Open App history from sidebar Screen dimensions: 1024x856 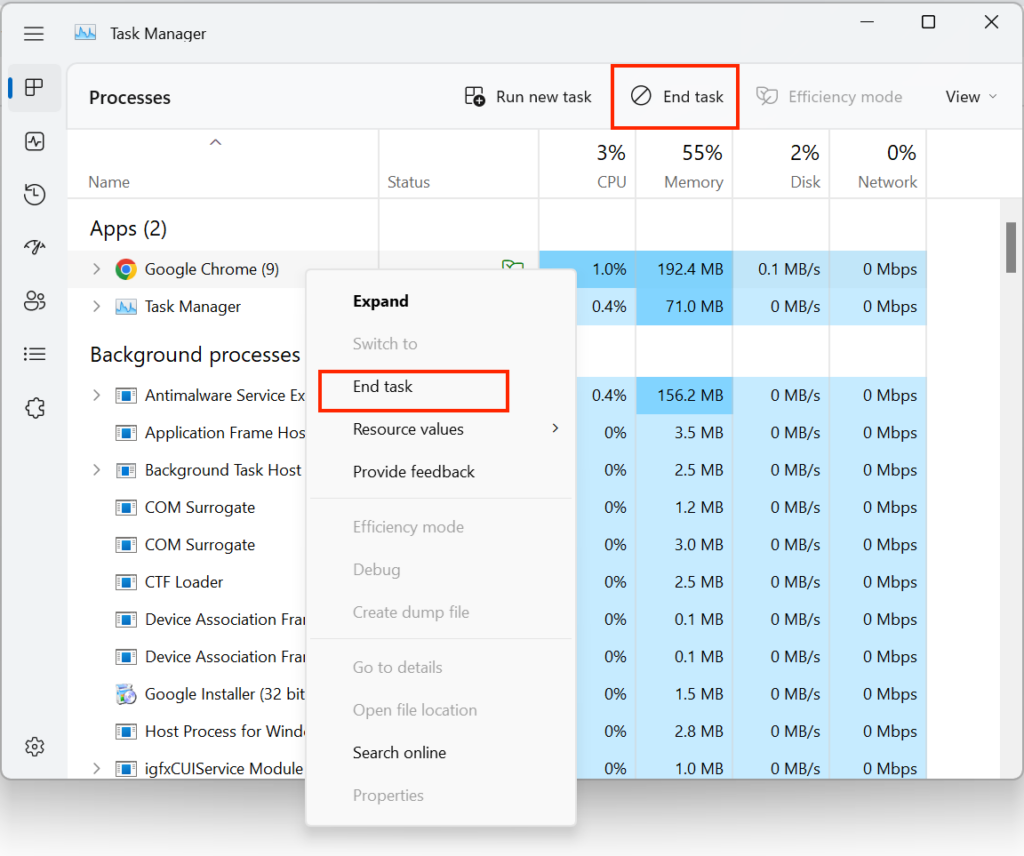click(x=35, y=194)
